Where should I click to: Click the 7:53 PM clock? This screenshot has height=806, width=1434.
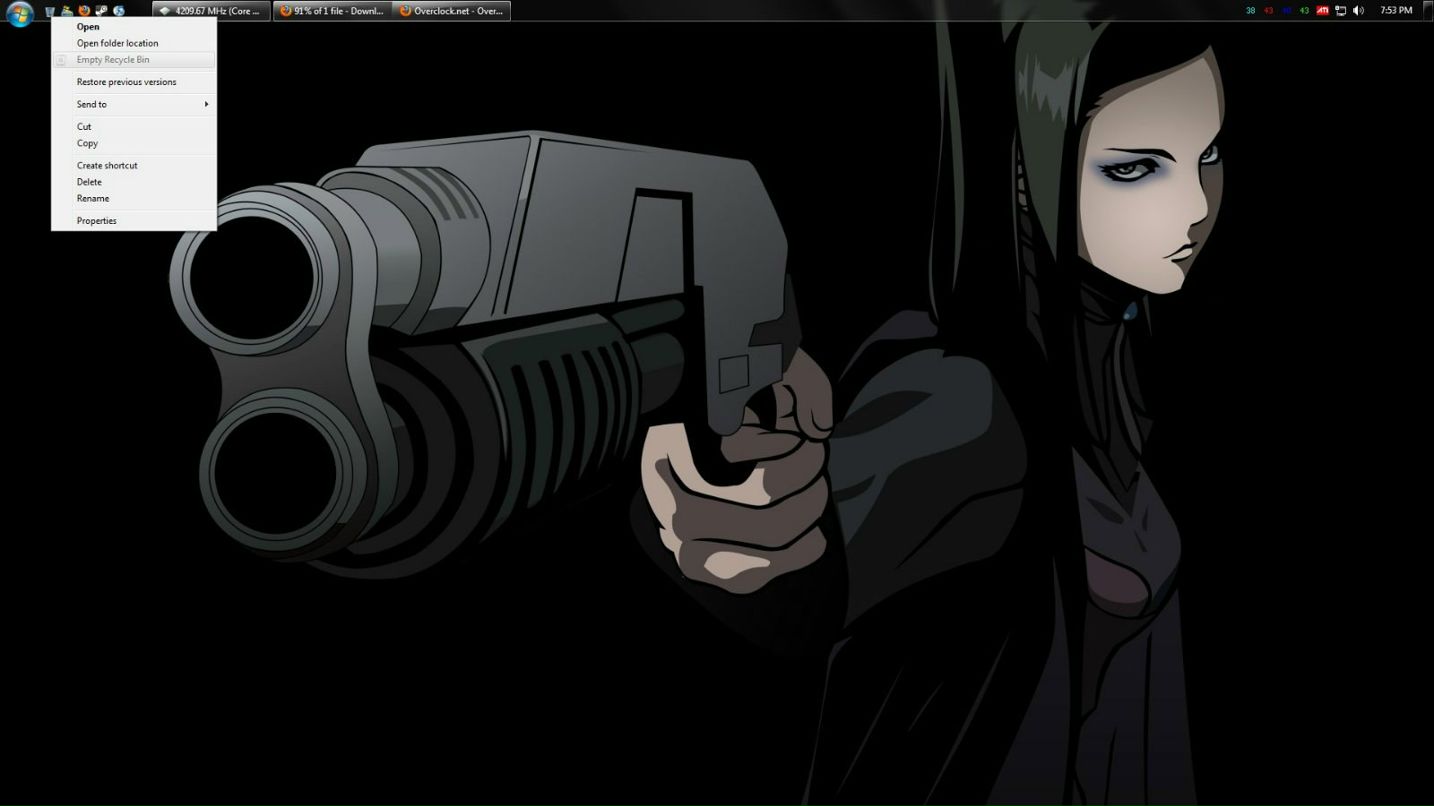coord(1396,11)
